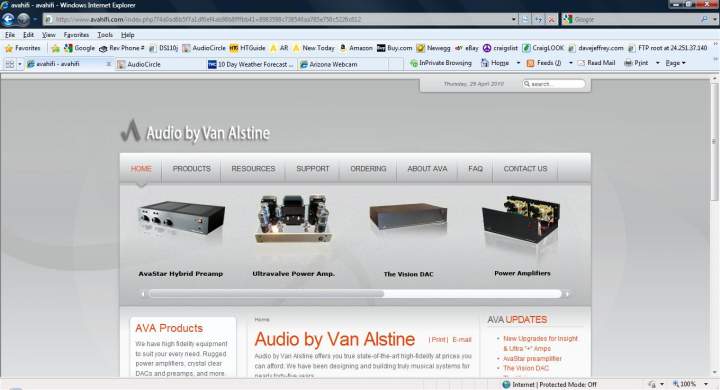Click the Add to Favorites Bar icon
This screenshot has height=390, width=720.
56,48
